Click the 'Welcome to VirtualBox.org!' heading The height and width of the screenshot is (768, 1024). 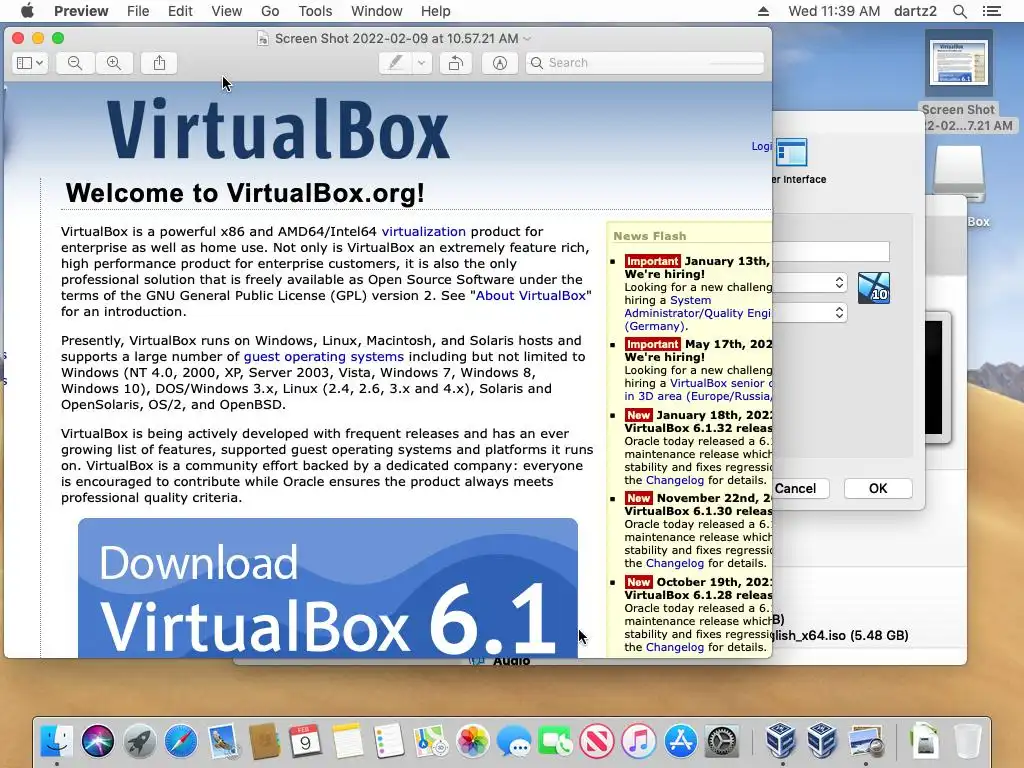tap(245, 193)
